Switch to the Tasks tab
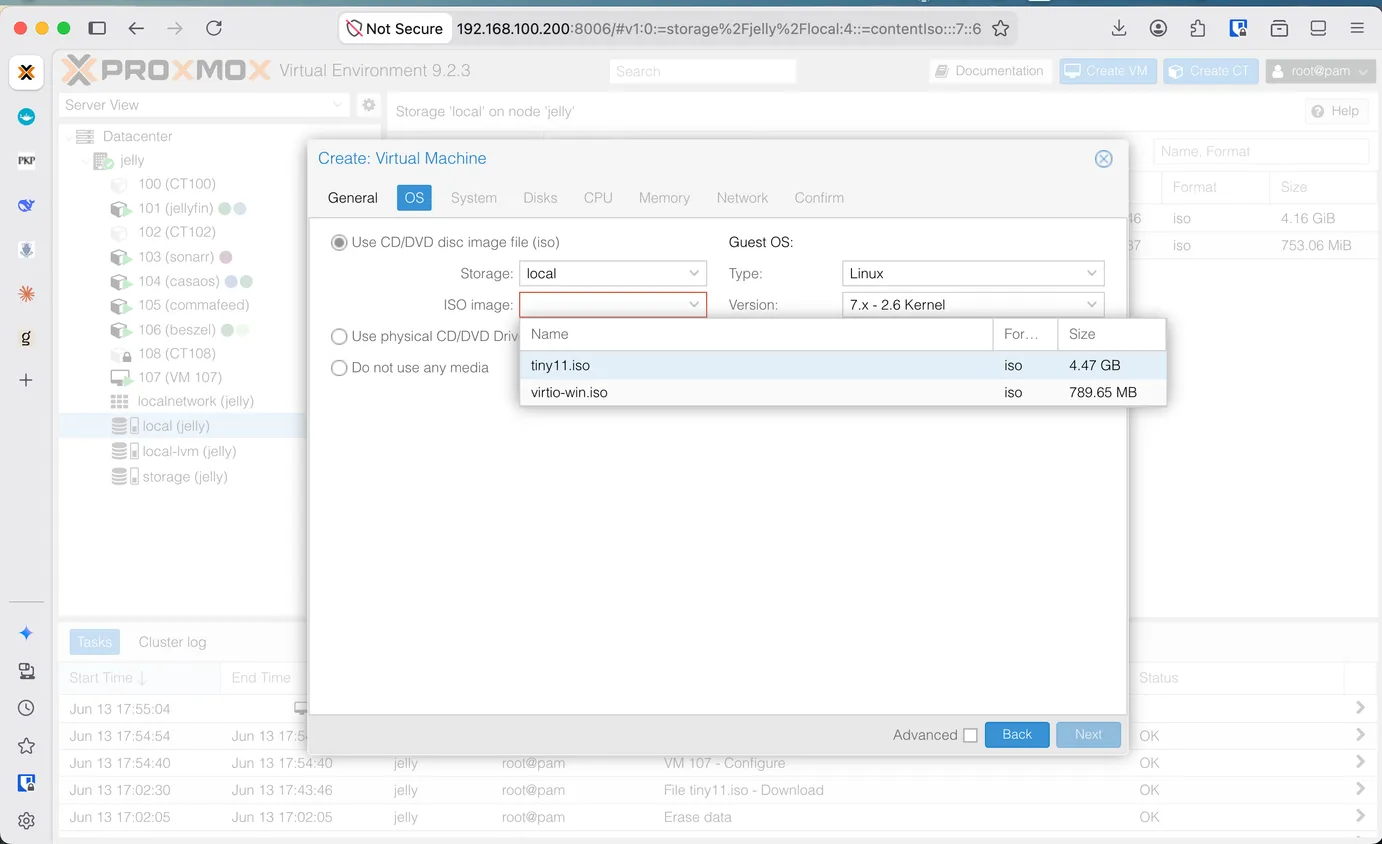 coord(95,642)
